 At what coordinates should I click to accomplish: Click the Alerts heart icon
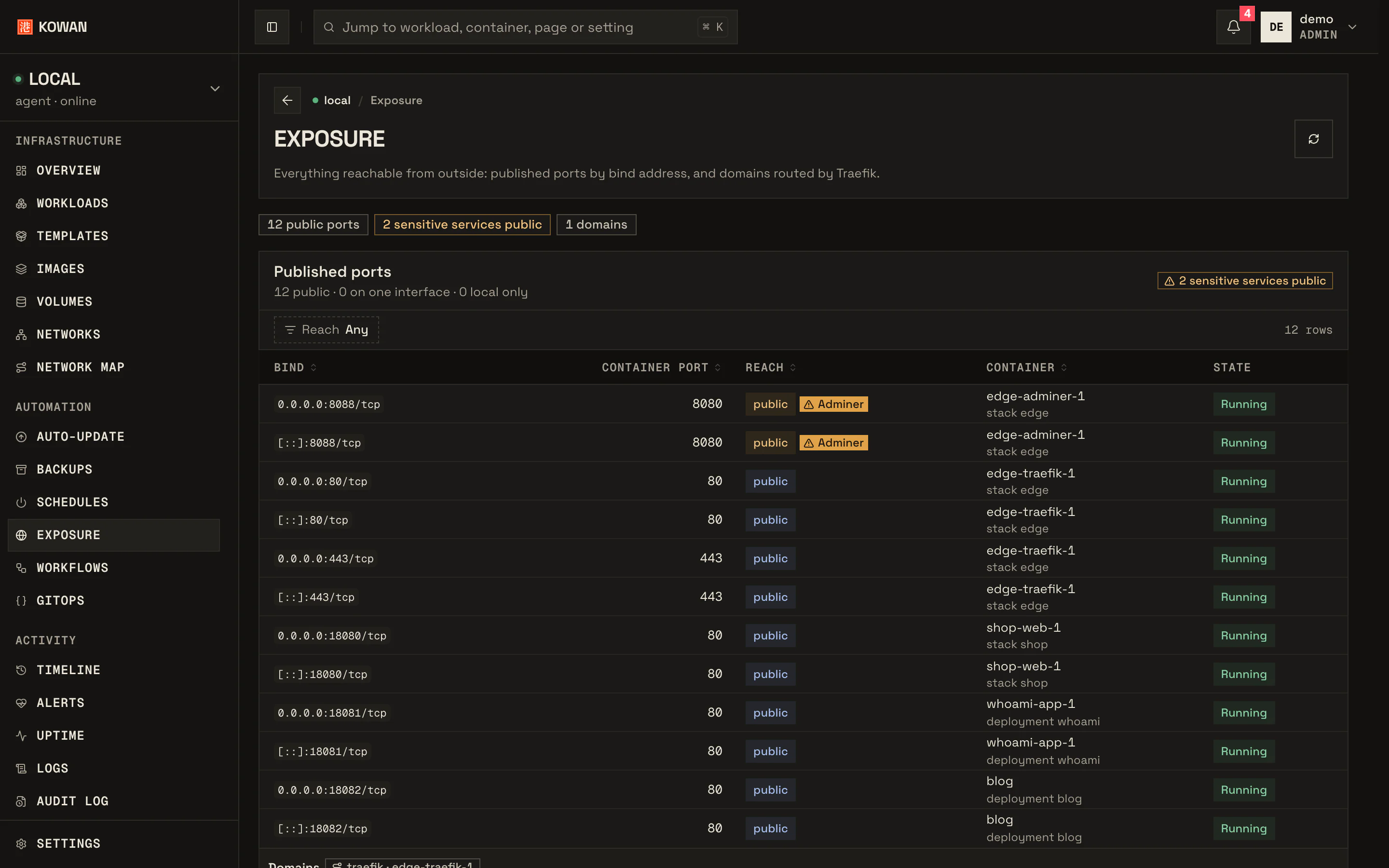[21, 703]
